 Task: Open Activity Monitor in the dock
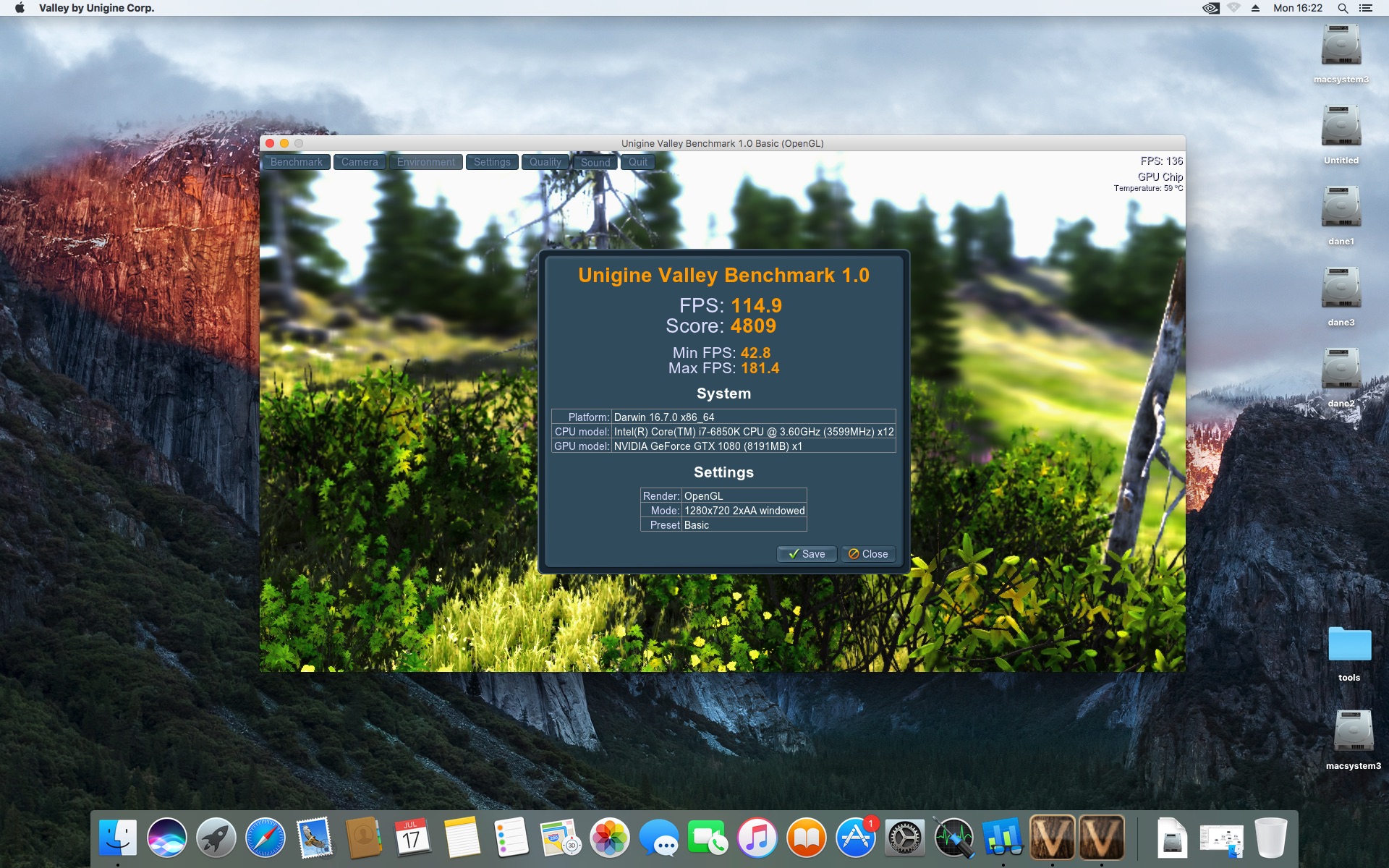click(x=954, y=838)
